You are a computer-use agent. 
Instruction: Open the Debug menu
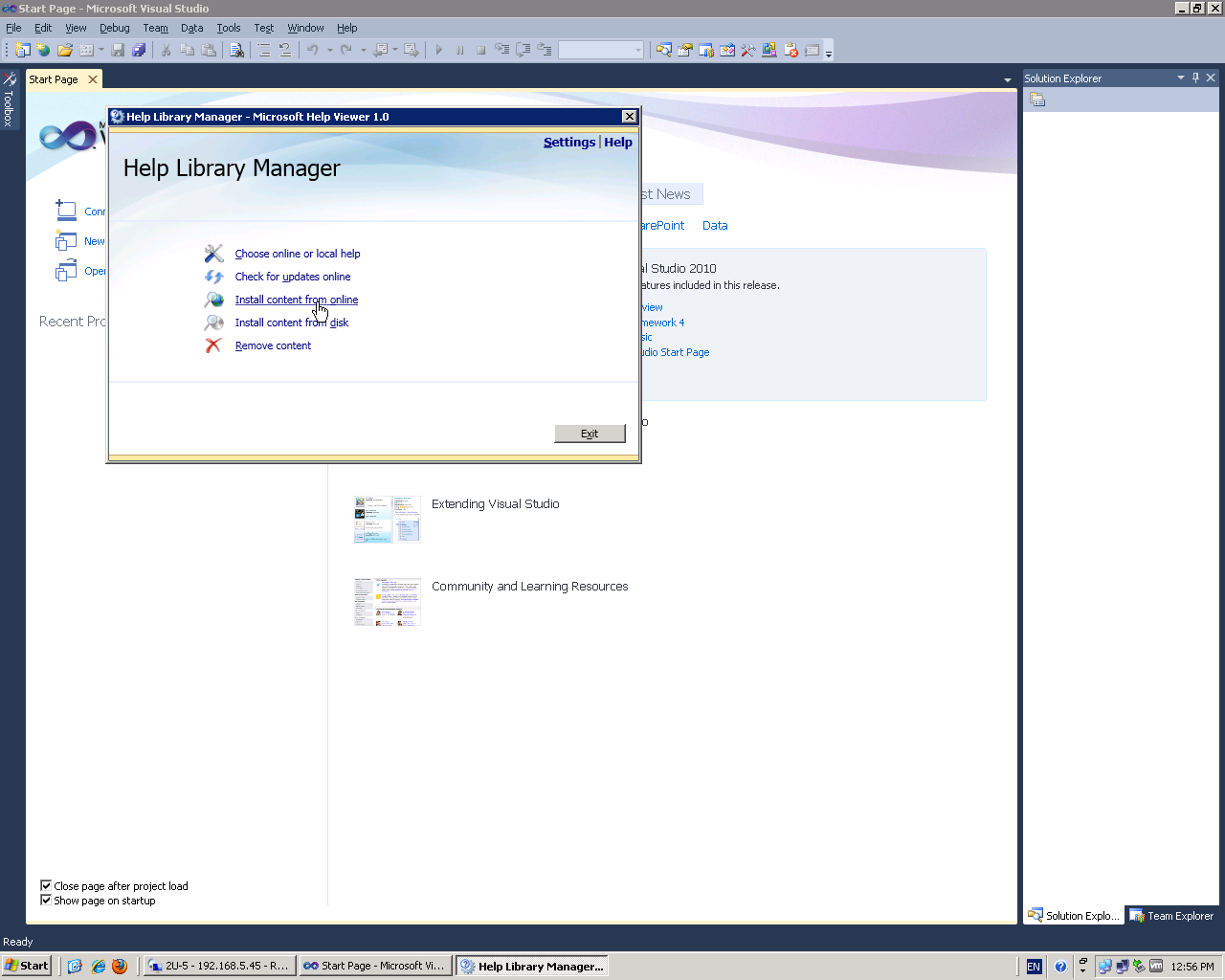pos(115,28)
